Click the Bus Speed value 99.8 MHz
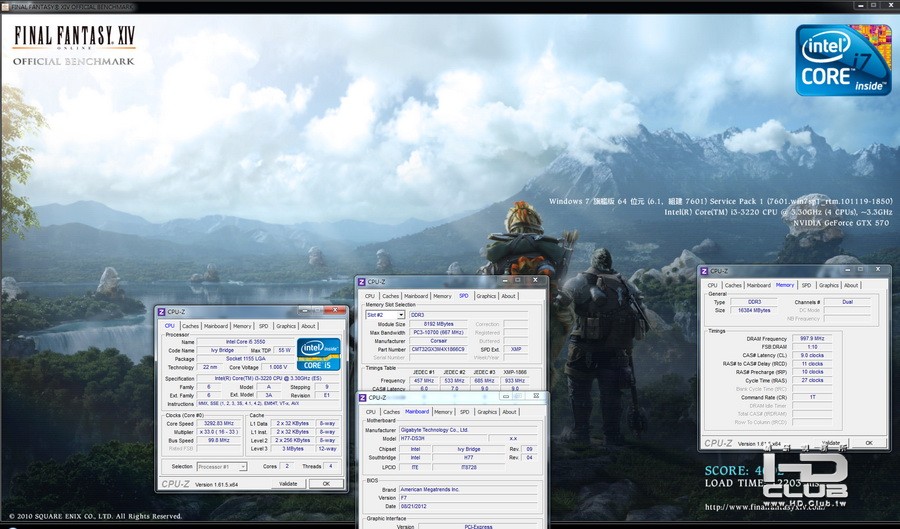This screenshot has height=529, width=900. (x=219, y=441)
